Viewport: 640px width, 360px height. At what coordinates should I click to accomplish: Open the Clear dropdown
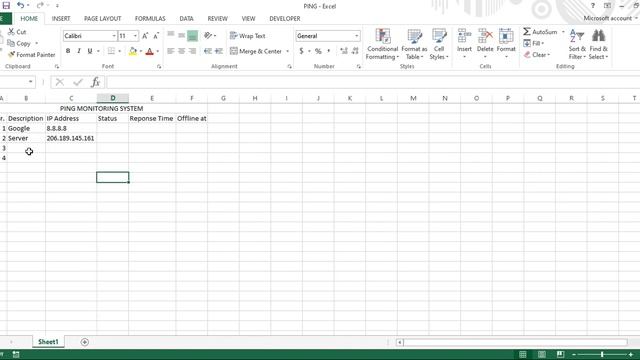point(537,54)
